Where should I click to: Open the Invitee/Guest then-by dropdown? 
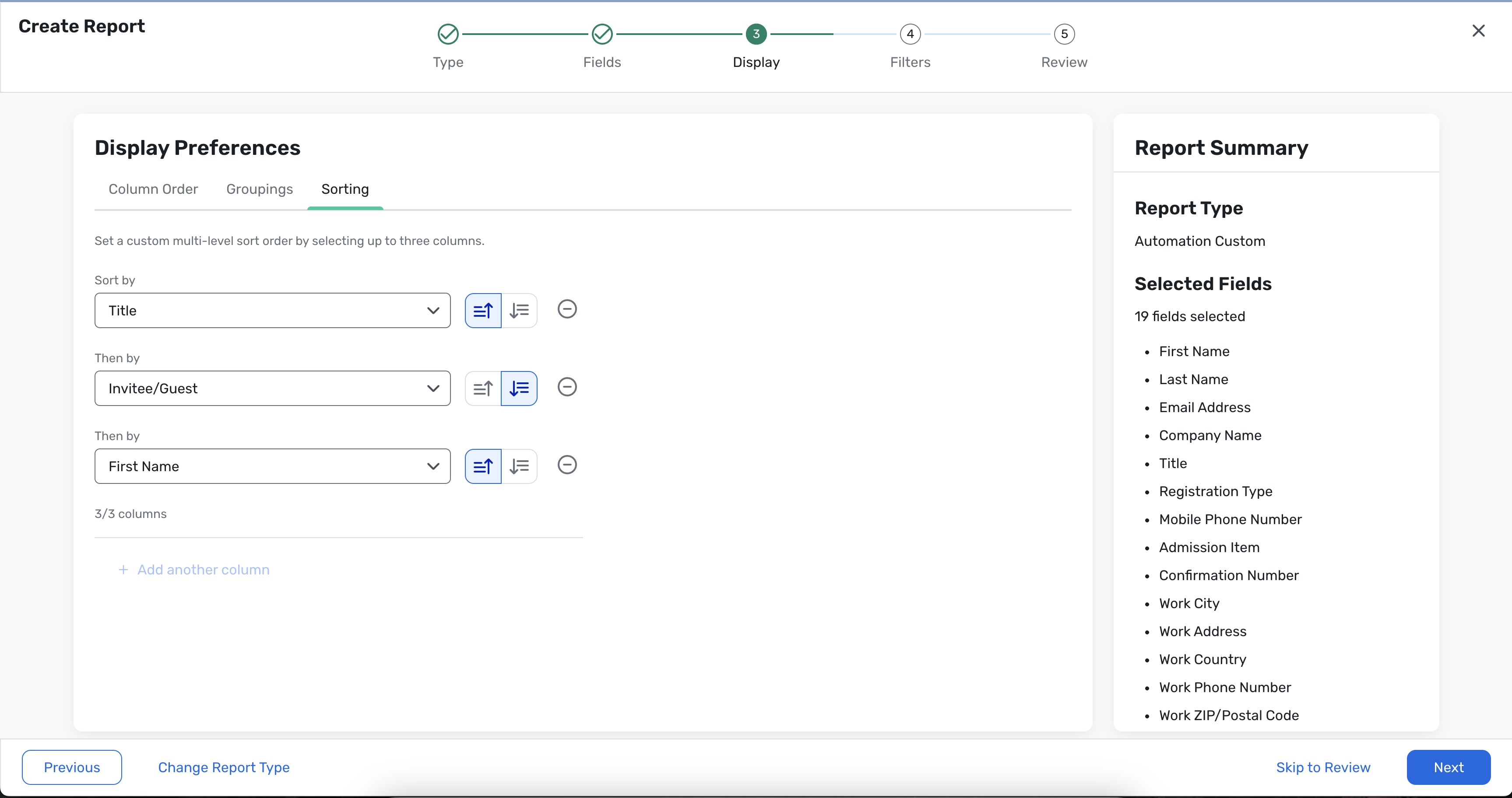[272, 388]
